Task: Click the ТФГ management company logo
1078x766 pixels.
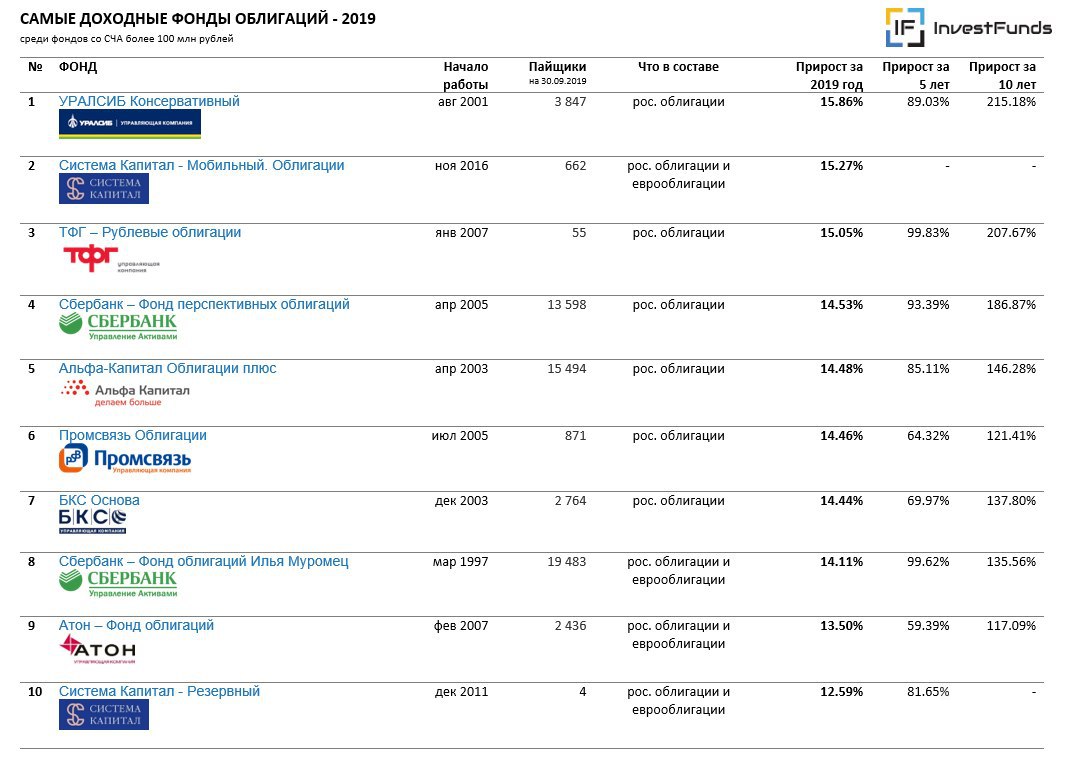Action: 111,259
